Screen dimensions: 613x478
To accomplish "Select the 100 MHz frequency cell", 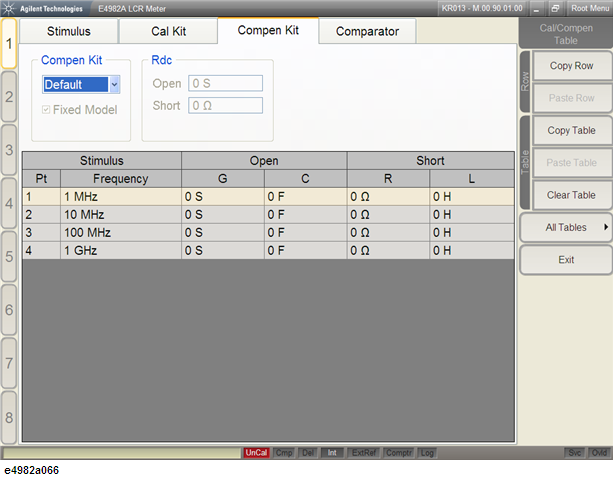I will [121, 233].
